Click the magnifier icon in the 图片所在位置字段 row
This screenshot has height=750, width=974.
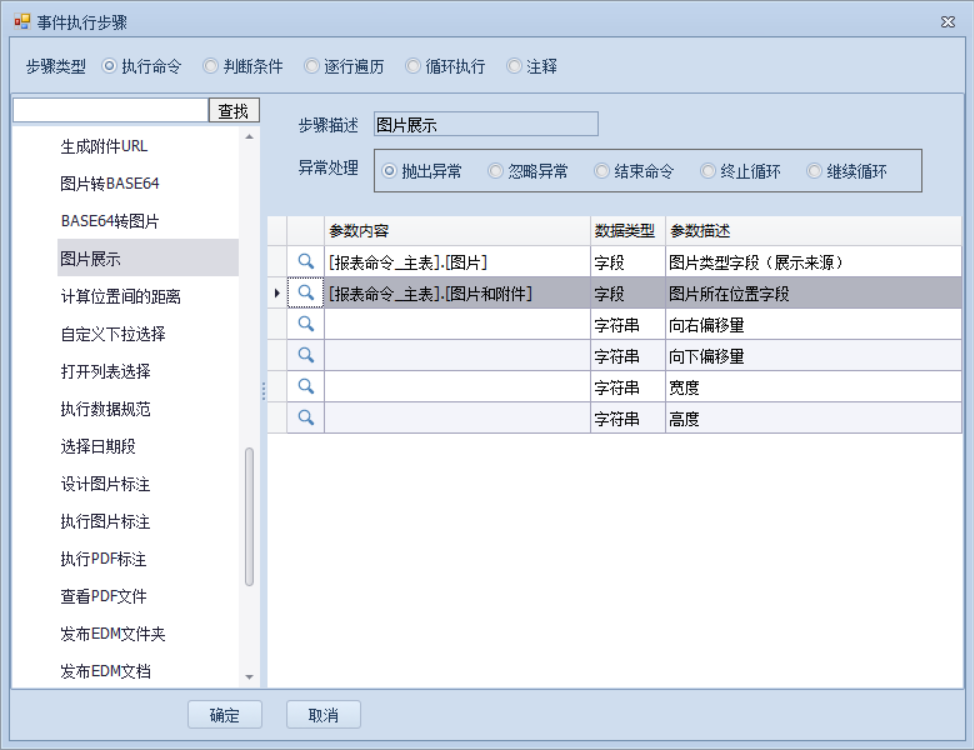306,293
